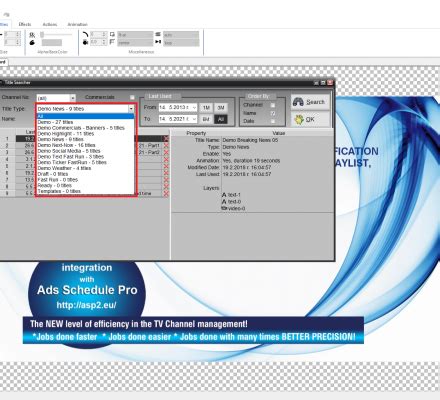Click the Value column header
Image resolution: width=440 pixels, height=400 pixels.
(x=278, y=133)
